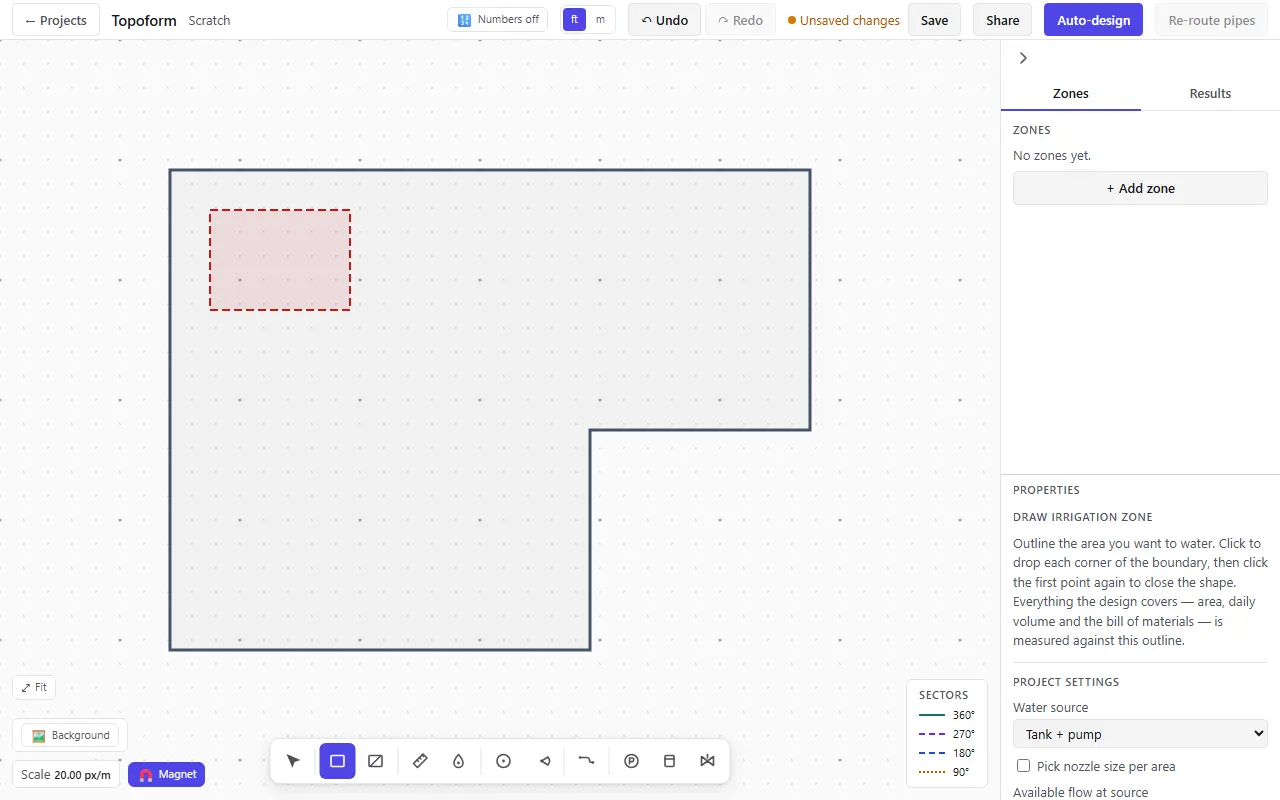
Task: Switch units to meters
Action: [600, 20]
